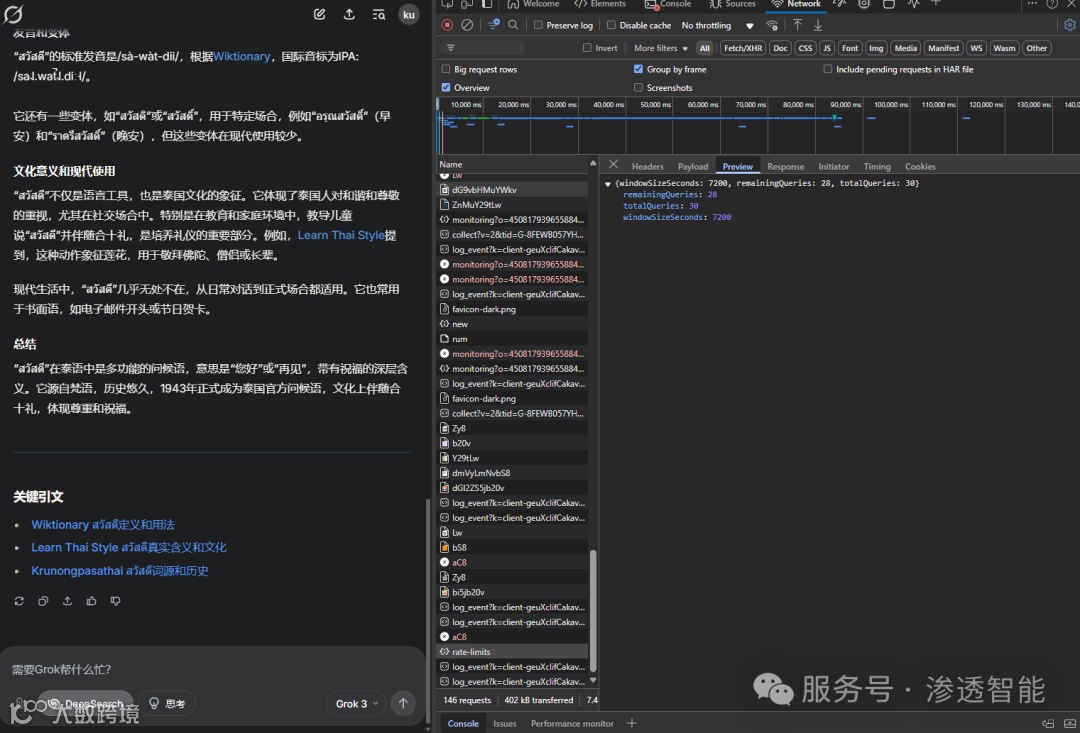
Task: Open the Headers tab
Action: (x=647, y=167)
